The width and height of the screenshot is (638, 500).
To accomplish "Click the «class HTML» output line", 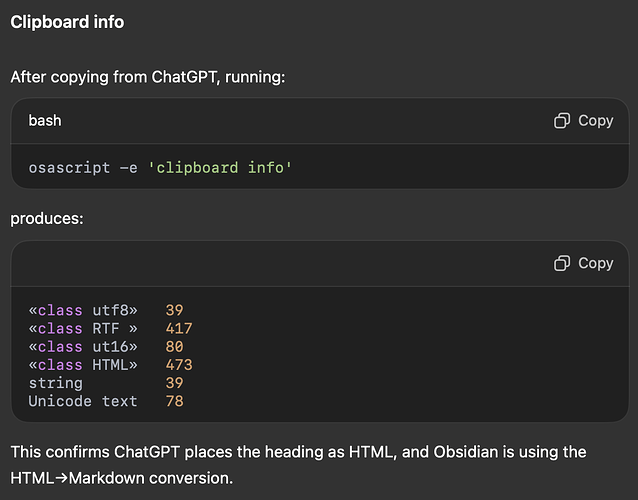I will coord(83,365).
